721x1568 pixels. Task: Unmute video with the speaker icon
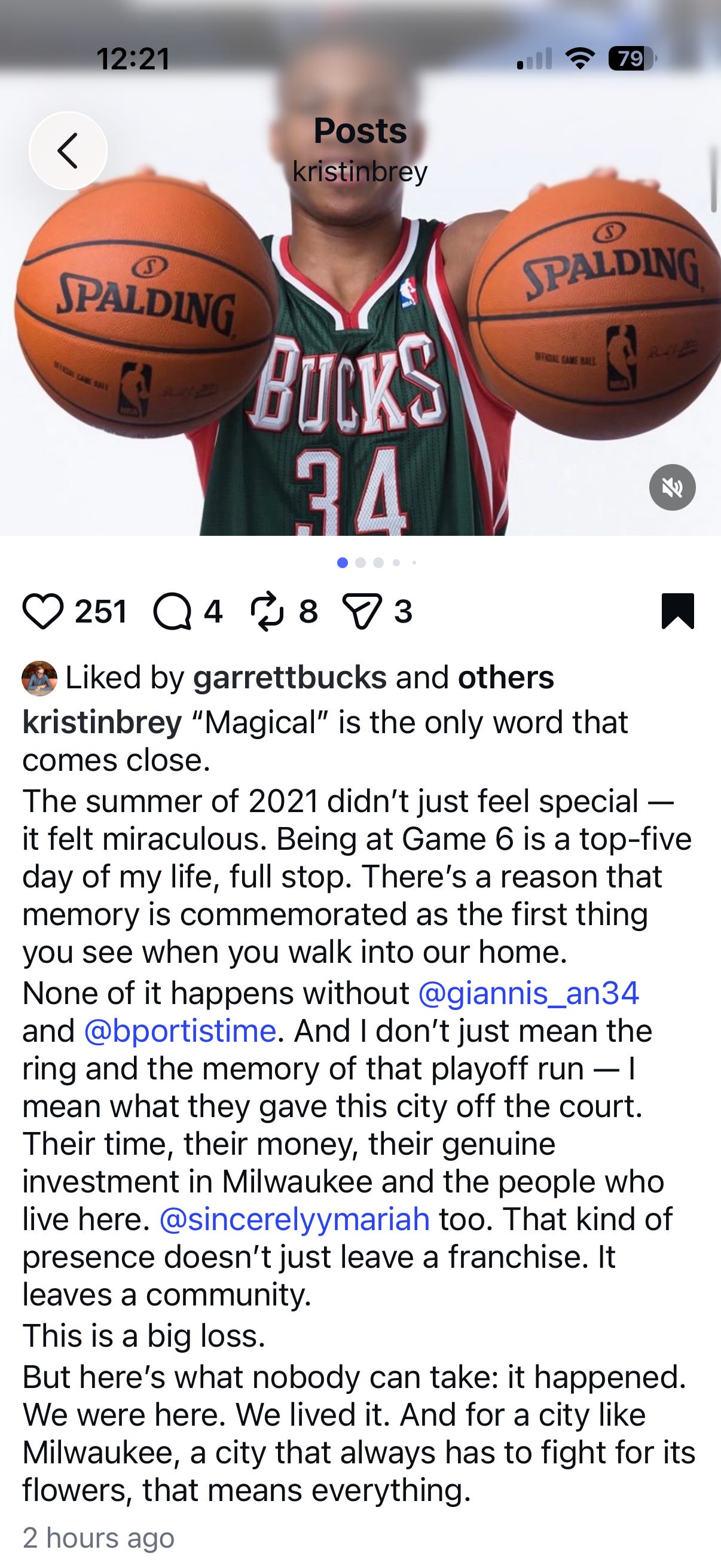tap(673, 487)
